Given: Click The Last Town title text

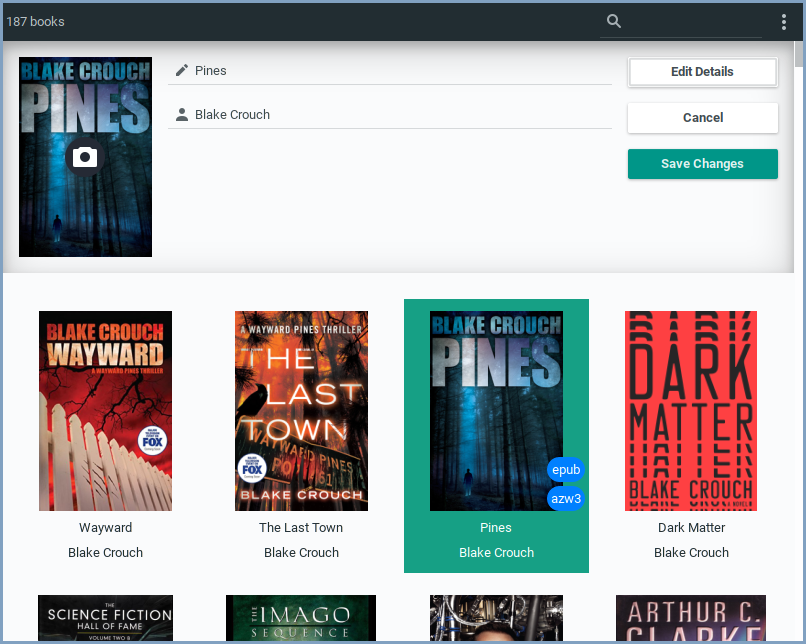Looking at the screenshot, I should pos(301,527).
